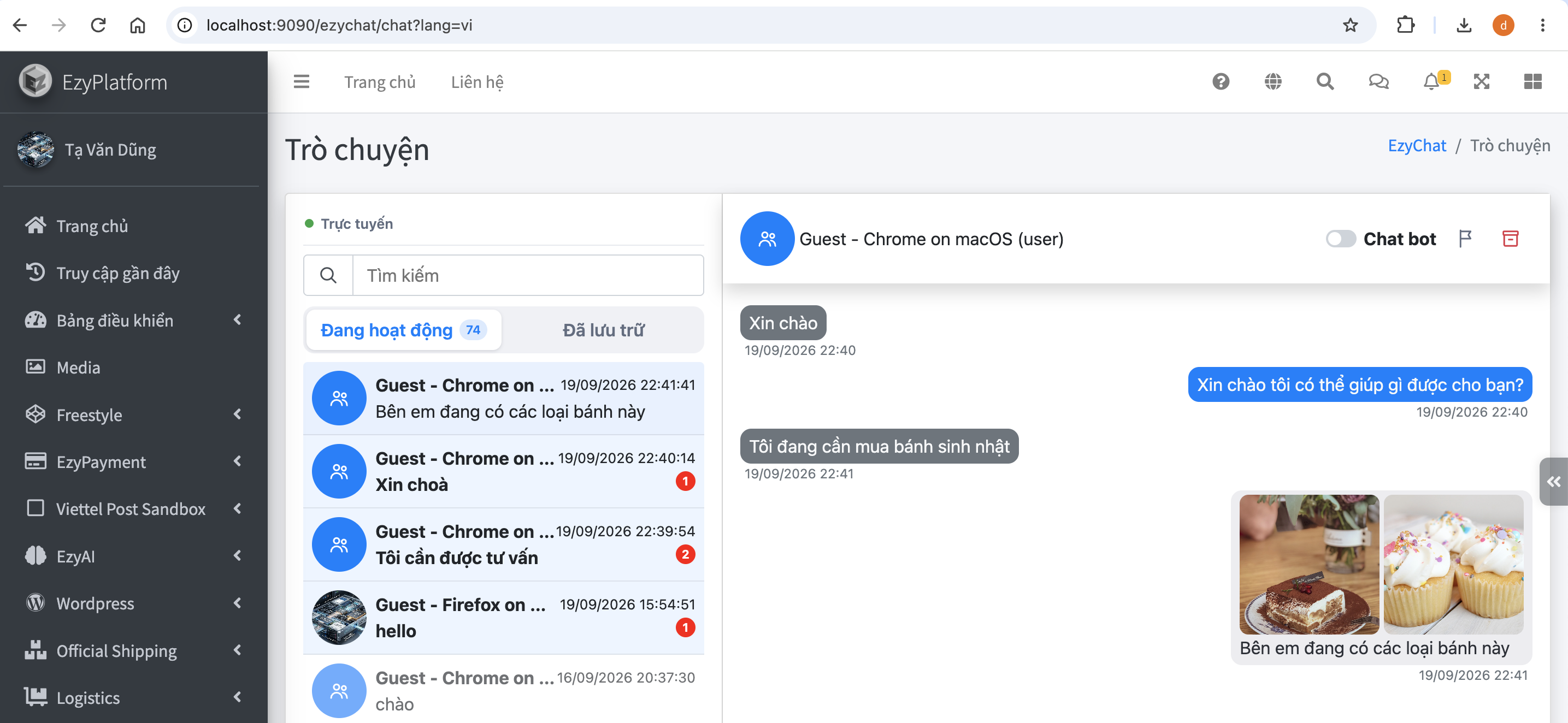Screen dimensions: 1568x723
Task: Toggle the Chat bot switch
Action: [x=1340, y=239]
